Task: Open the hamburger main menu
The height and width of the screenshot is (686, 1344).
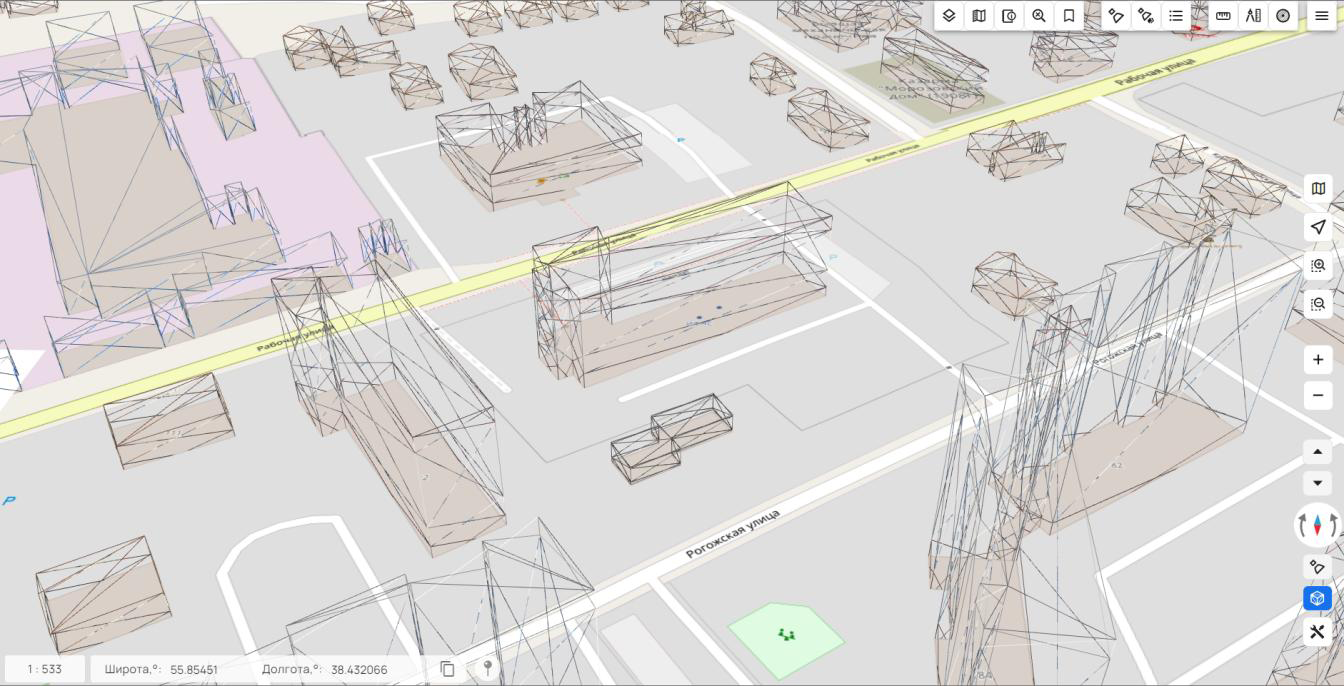Action: (x=1321, y=16)
